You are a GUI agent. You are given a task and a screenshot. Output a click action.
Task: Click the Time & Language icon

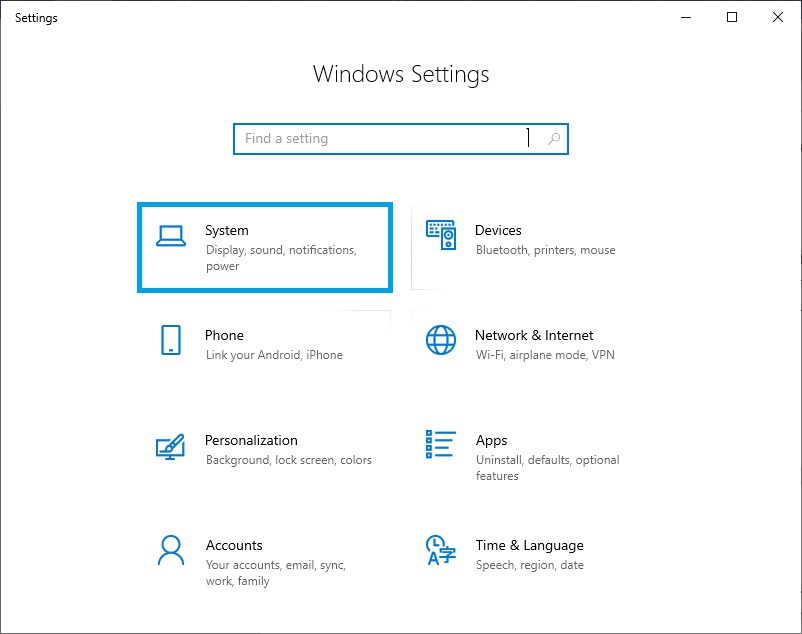click(x=440, y=550)
